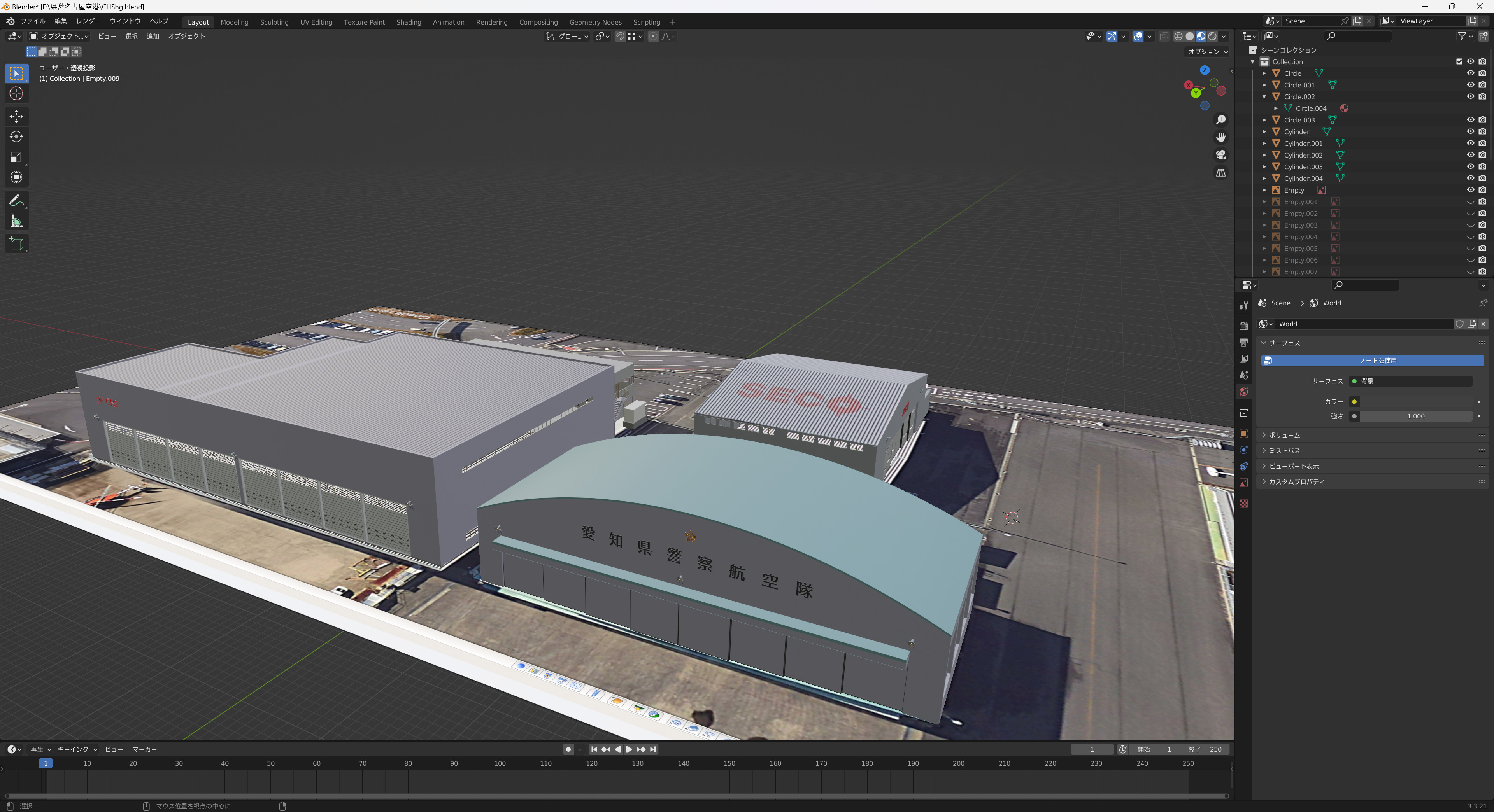Open the Output properties tab
The width and height of the screenshot is (1494, 812).
click(x=1243, y=343)
